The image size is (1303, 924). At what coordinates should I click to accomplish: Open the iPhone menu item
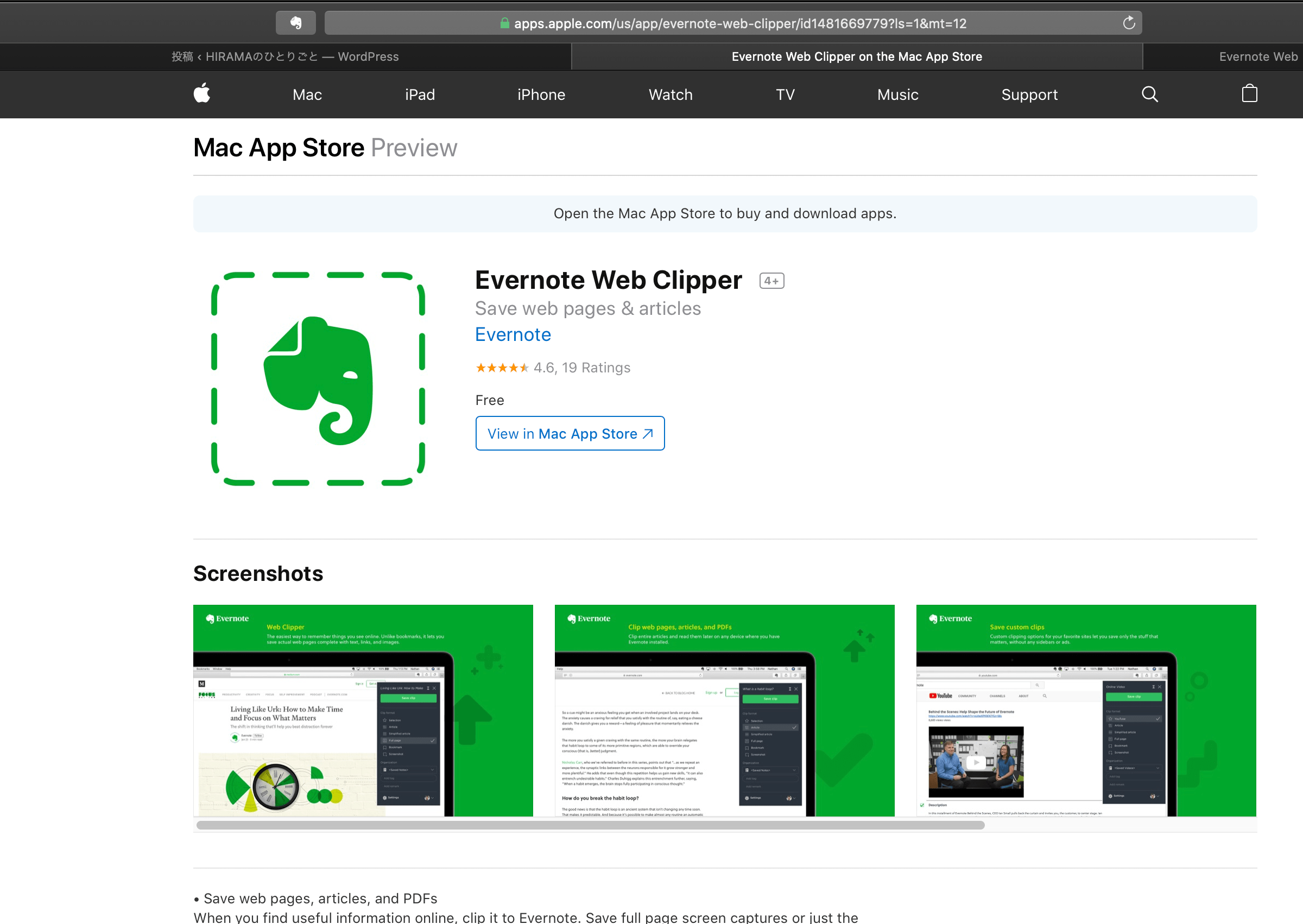coord(541,94)
